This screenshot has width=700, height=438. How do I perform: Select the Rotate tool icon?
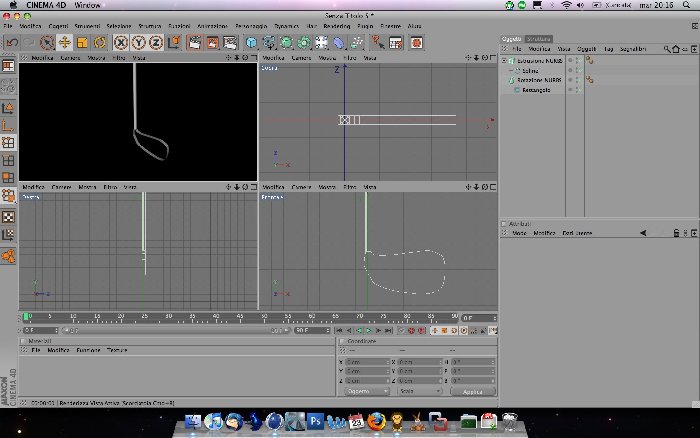pos(100,43)
